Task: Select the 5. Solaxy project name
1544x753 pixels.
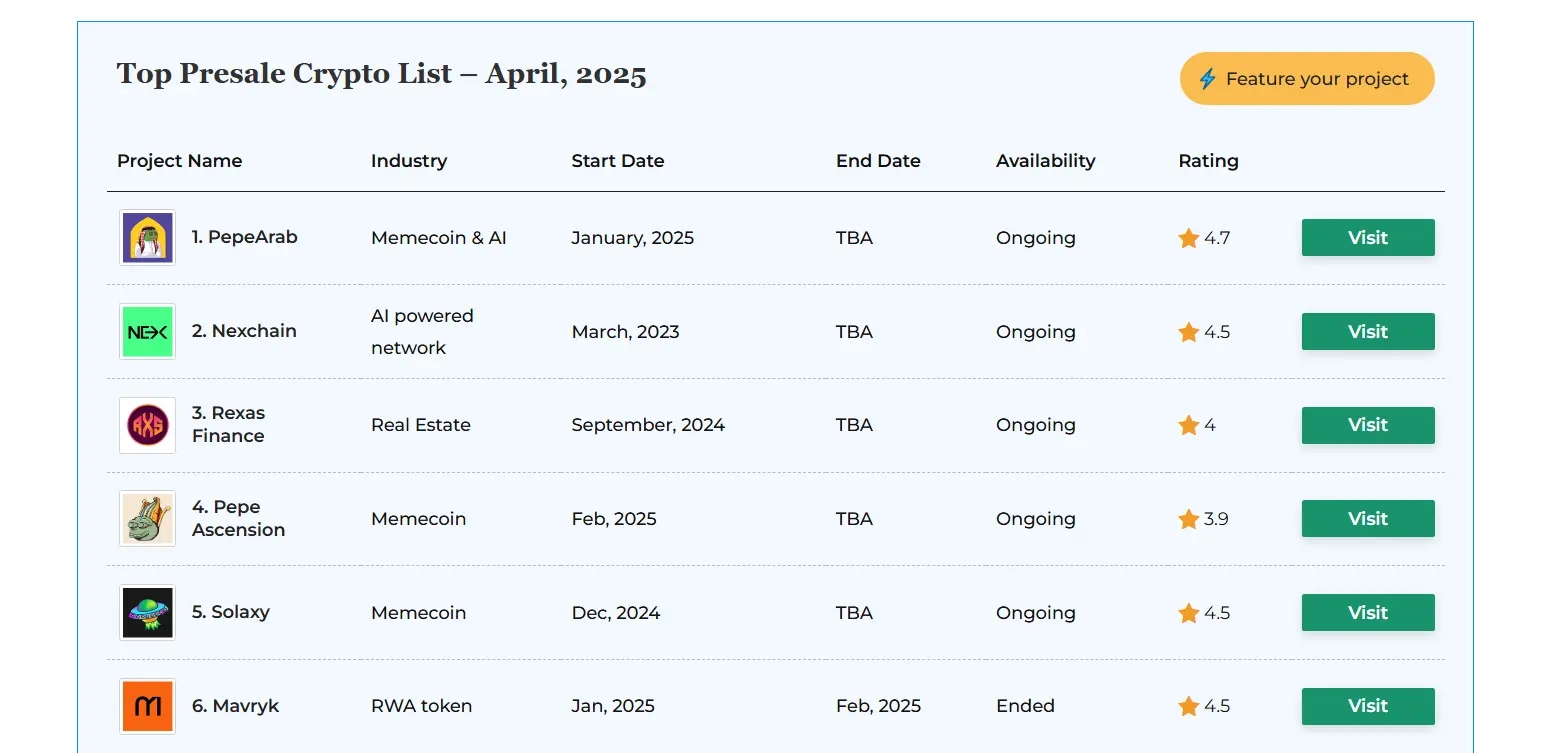Action: tap(230, 612)
